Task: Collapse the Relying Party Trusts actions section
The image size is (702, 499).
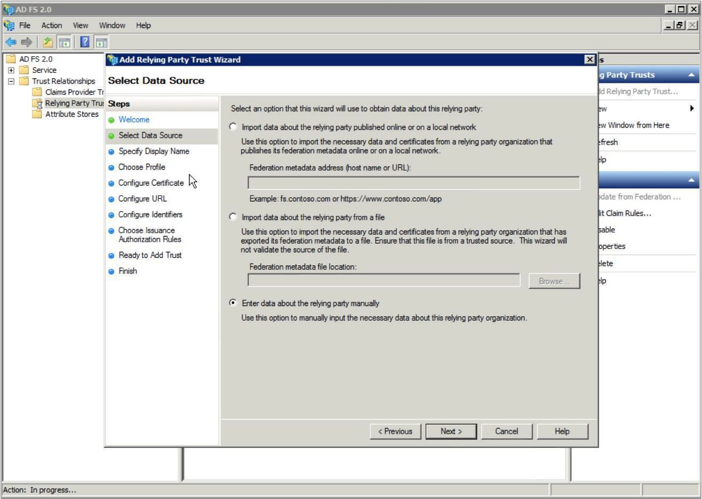Action: (x=691, y=75)
